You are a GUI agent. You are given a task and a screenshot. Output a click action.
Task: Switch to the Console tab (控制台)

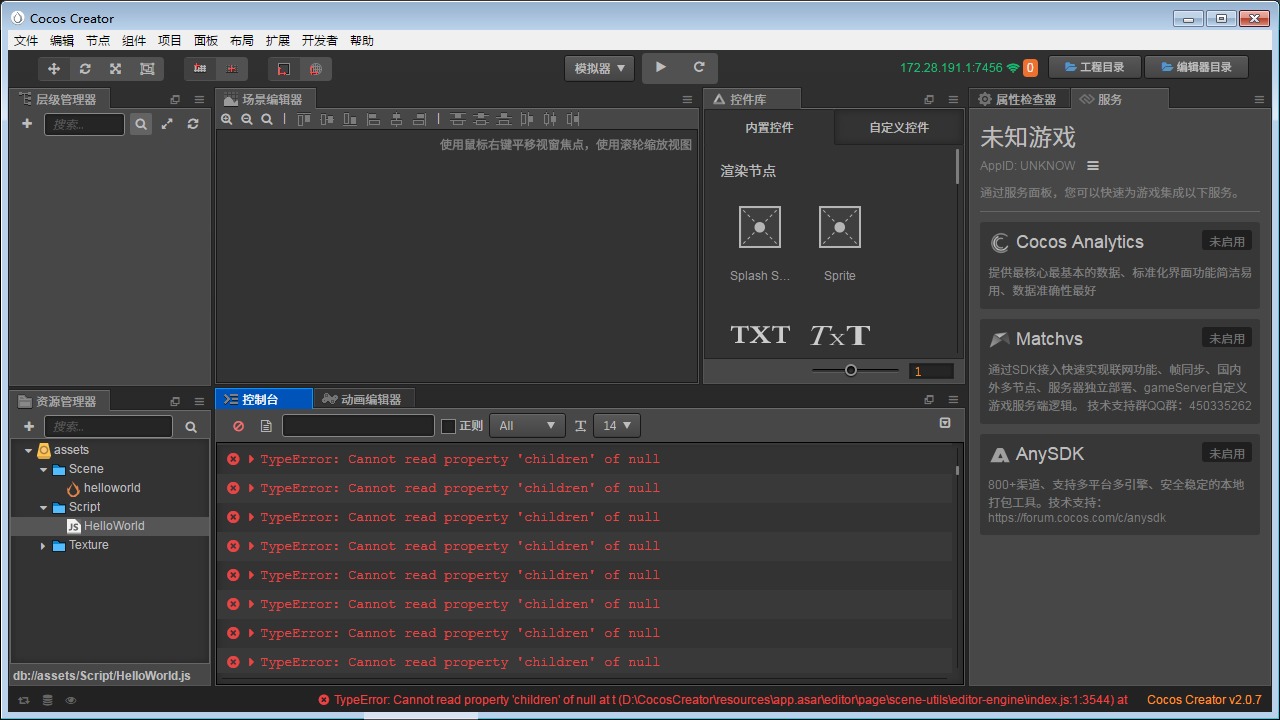(264, 399)
